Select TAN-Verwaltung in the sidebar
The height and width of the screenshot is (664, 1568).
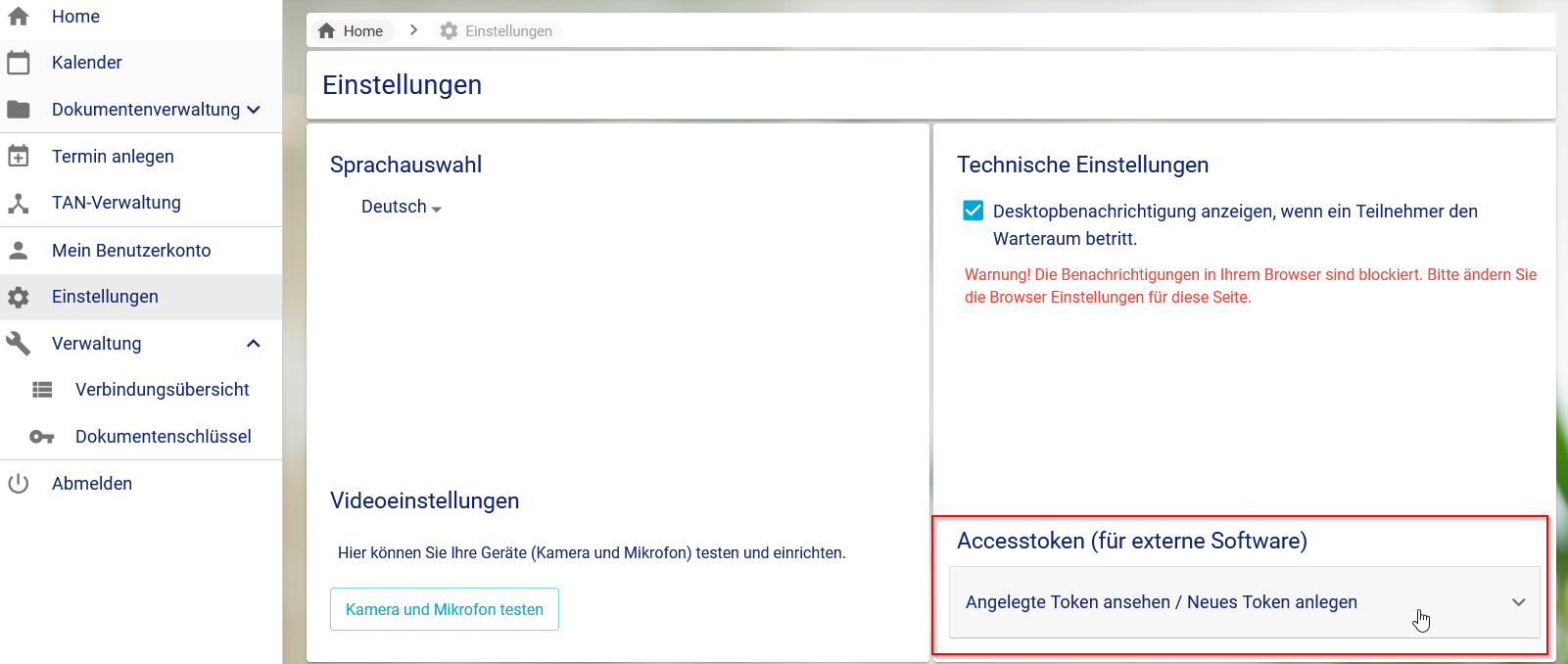(116, 203)
